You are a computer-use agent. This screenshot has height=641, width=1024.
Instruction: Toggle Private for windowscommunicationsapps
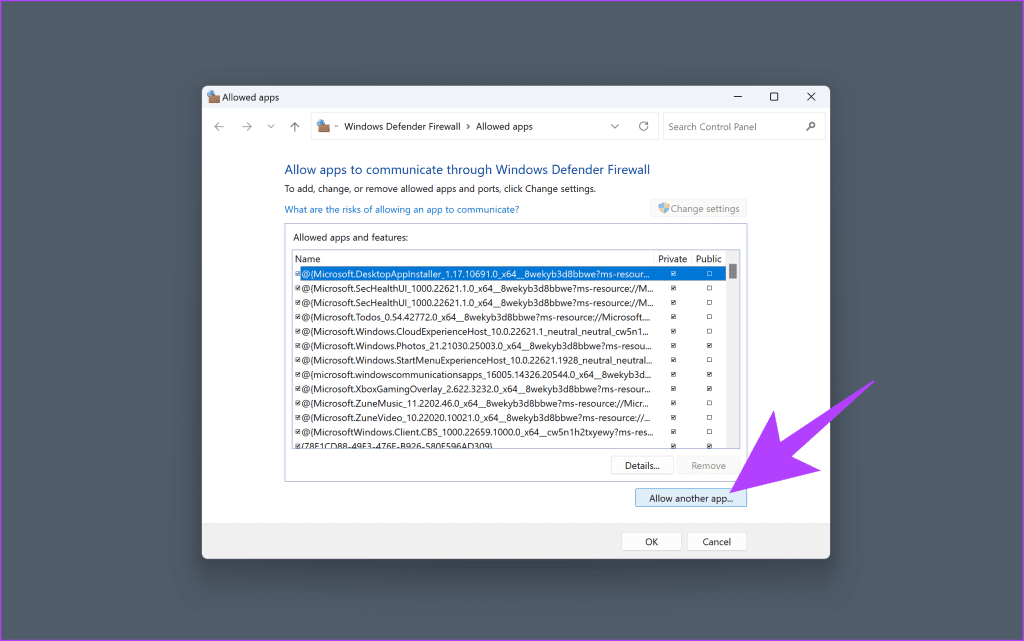[x=673, y=375]
